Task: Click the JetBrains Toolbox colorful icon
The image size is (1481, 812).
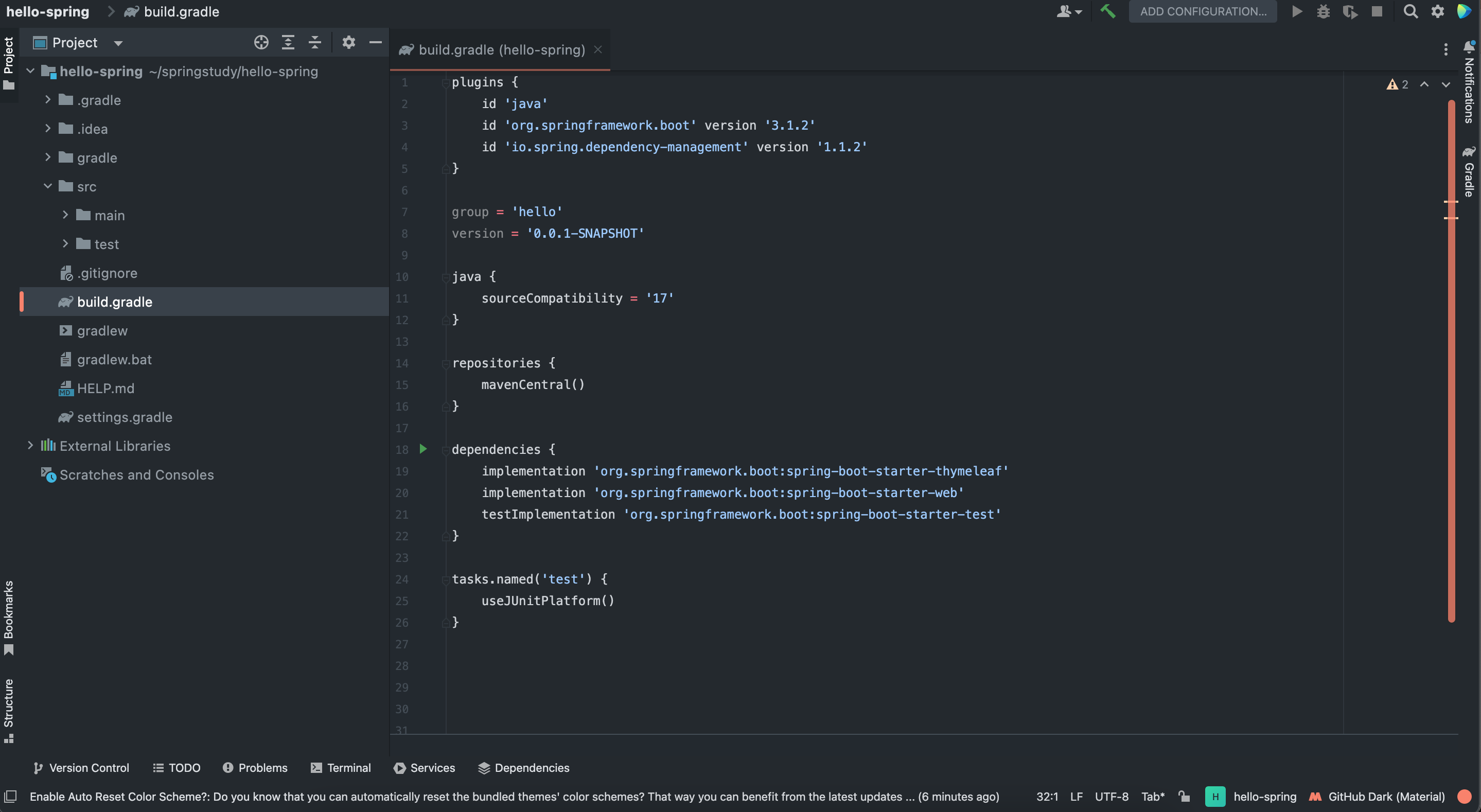Action: coord(1464,11)
